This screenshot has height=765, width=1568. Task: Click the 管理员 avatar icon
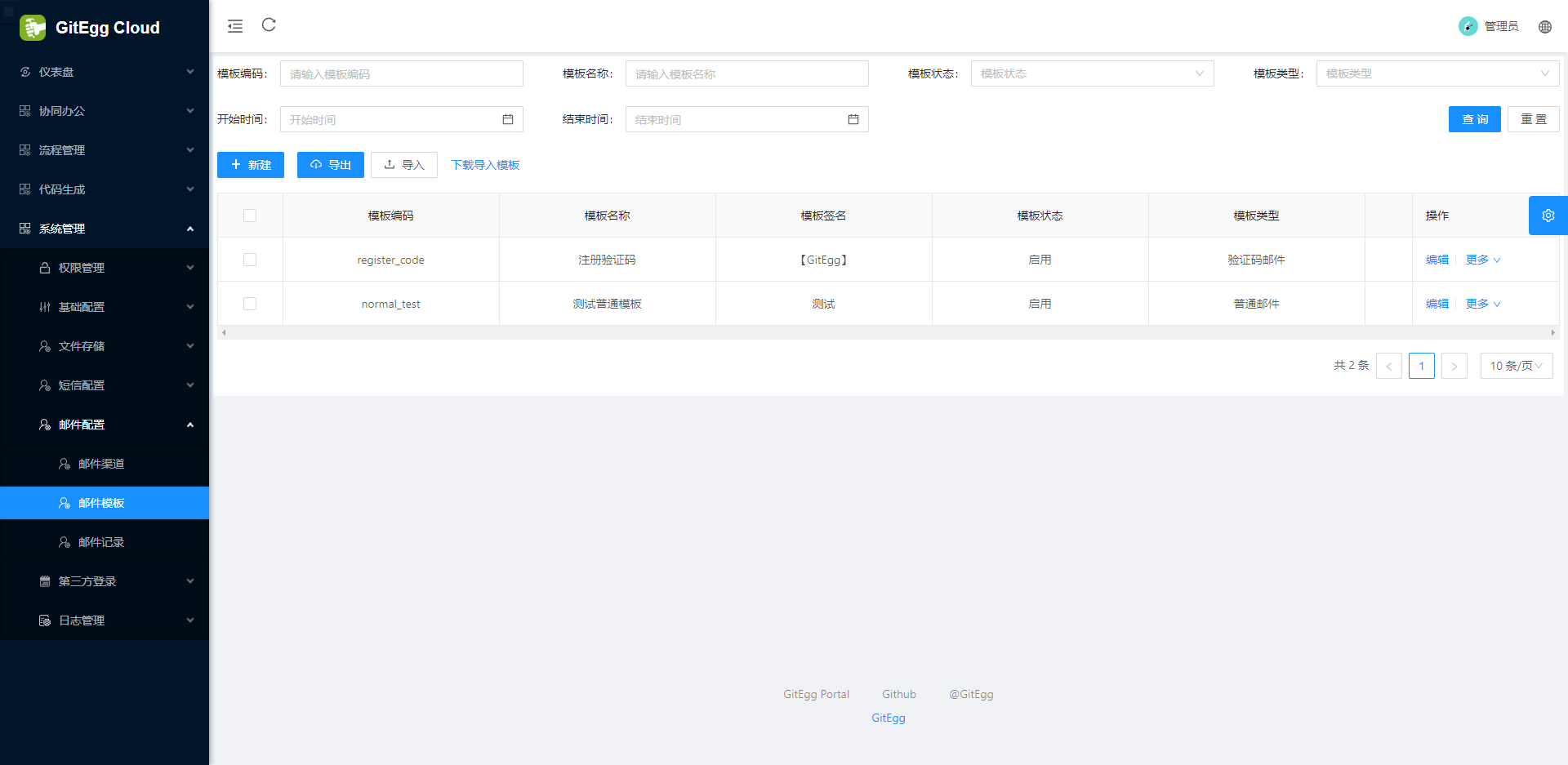tap(1467, 26)
